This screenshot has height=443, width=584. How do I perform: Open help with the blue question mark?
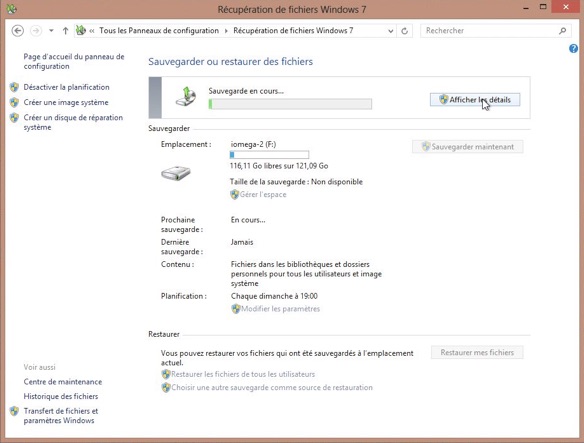point(573,48)
